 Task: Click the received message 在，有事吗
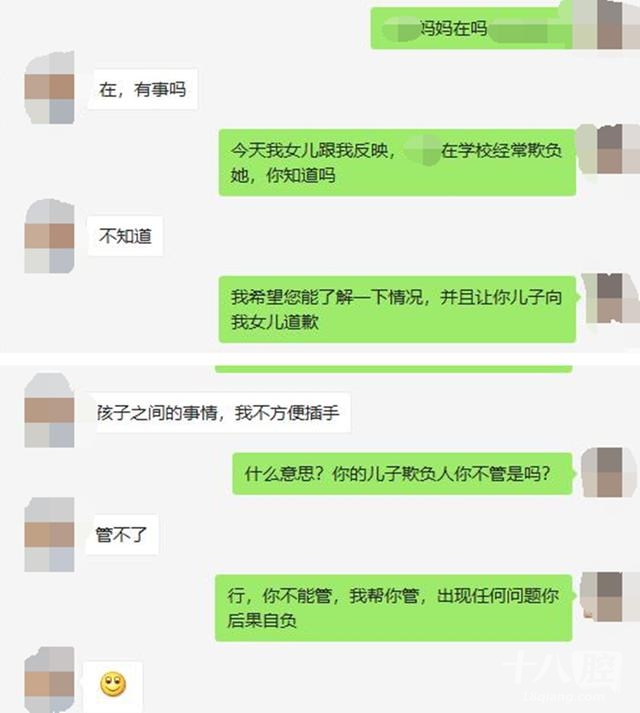(x=143, y=89)
